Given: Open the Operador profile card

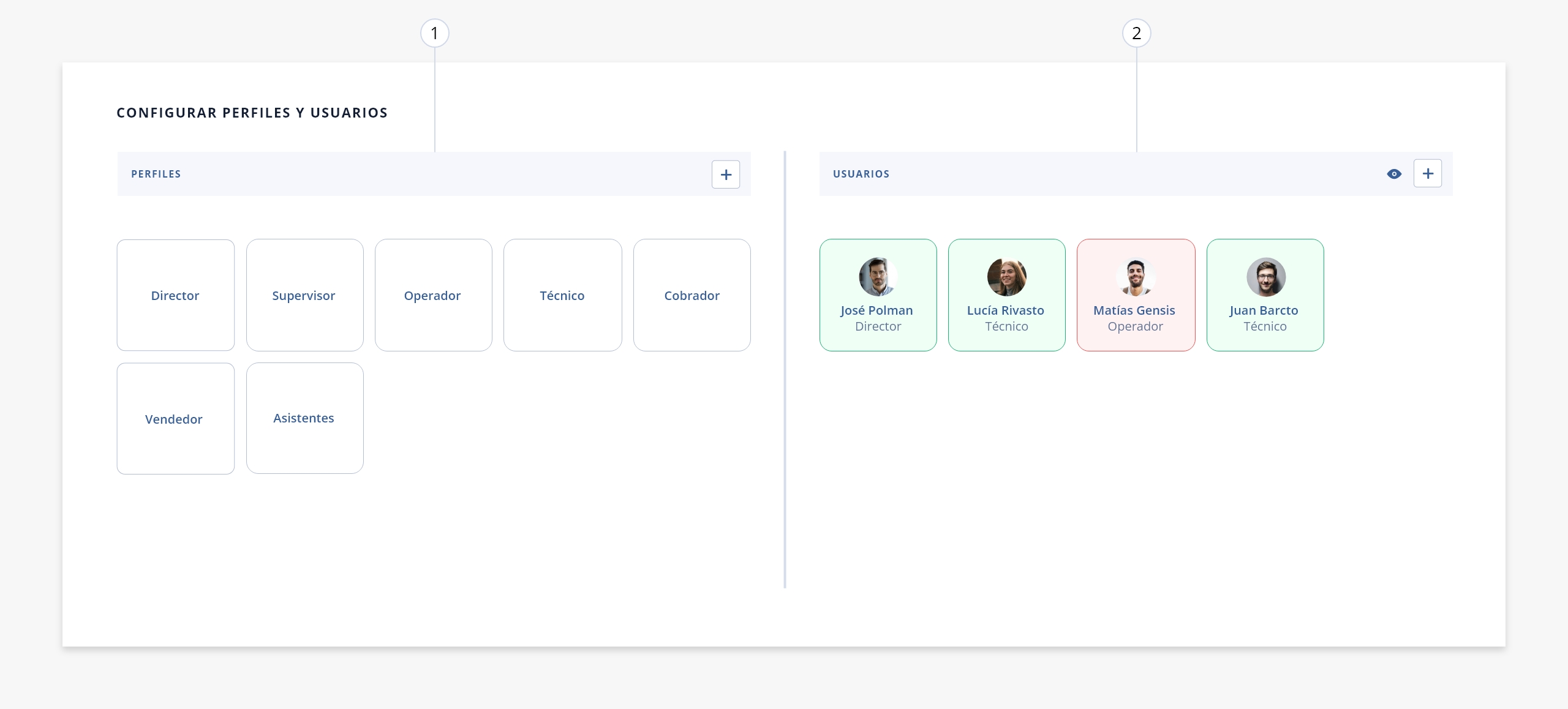Looking at the screenshot, I should pos(434,295).
